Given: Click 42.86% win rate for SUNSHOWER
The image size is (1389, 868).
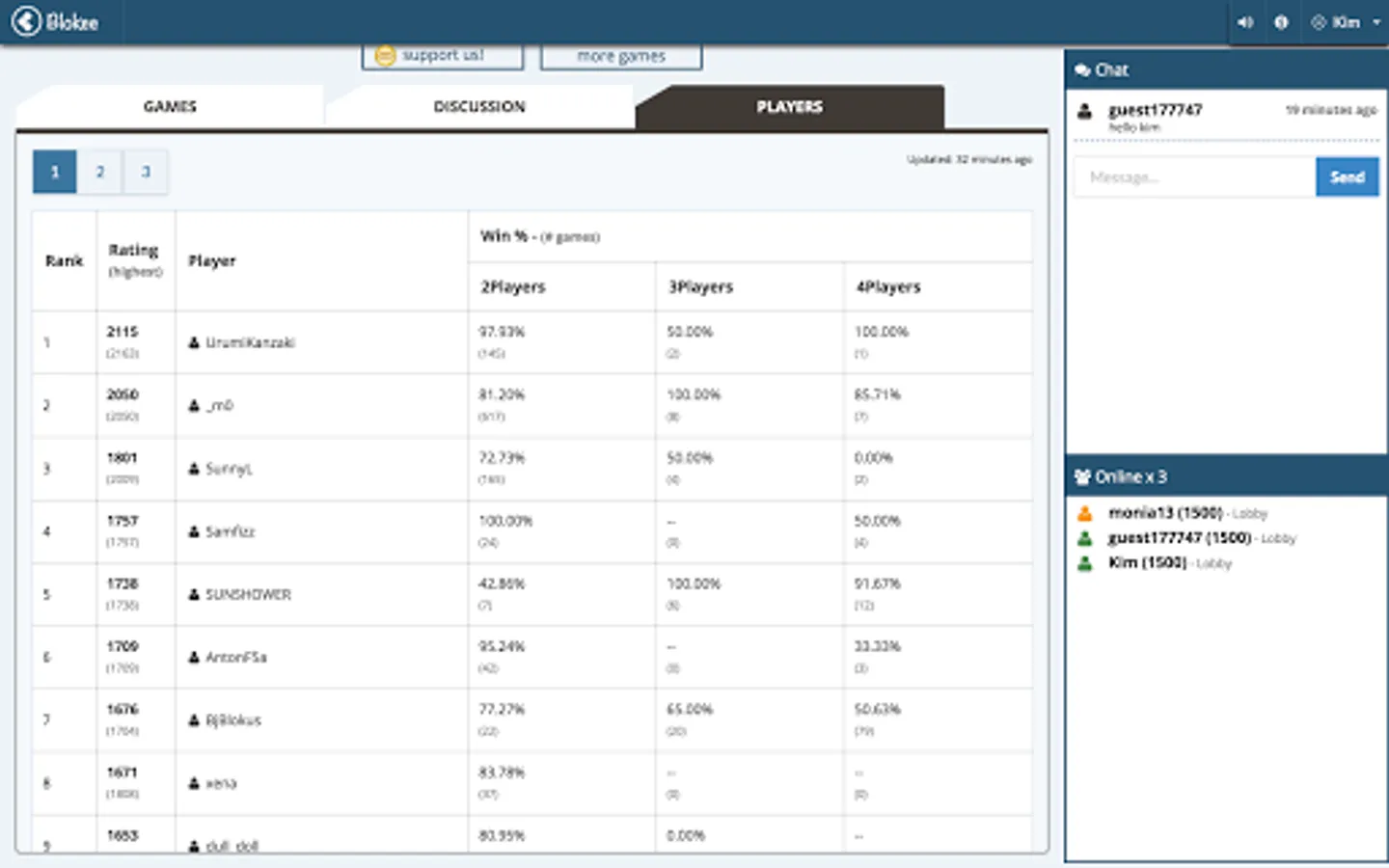Looking at the screenshot, I should click(x=502, y=584).
